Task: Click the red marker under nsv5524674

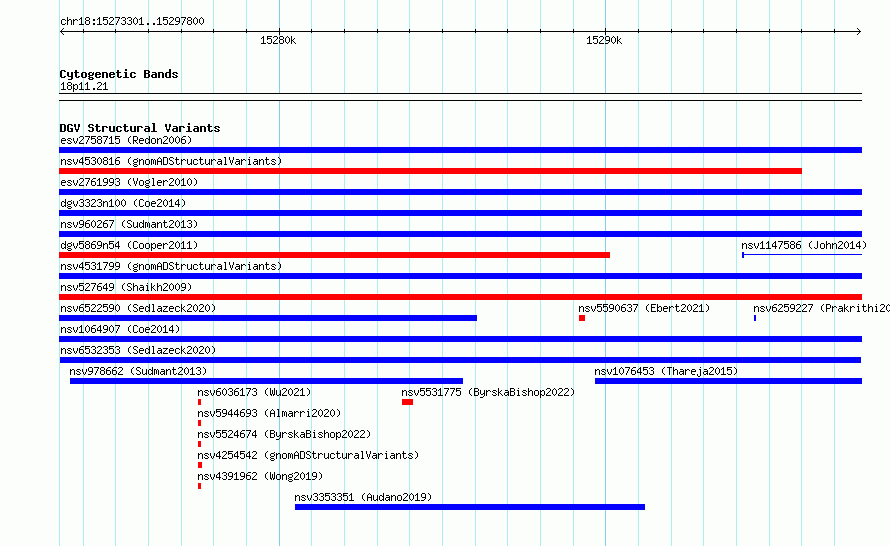Action: (199, 444)
